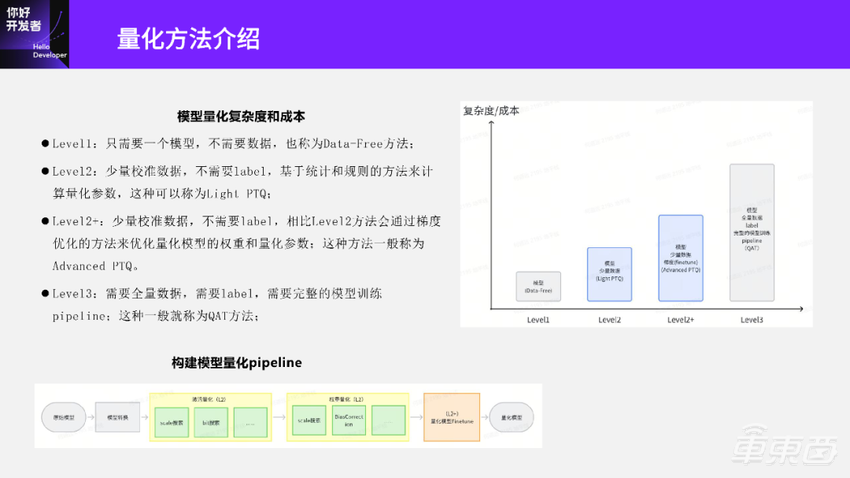
Task: Select the tall QAT bar
Action: (752, 232)
